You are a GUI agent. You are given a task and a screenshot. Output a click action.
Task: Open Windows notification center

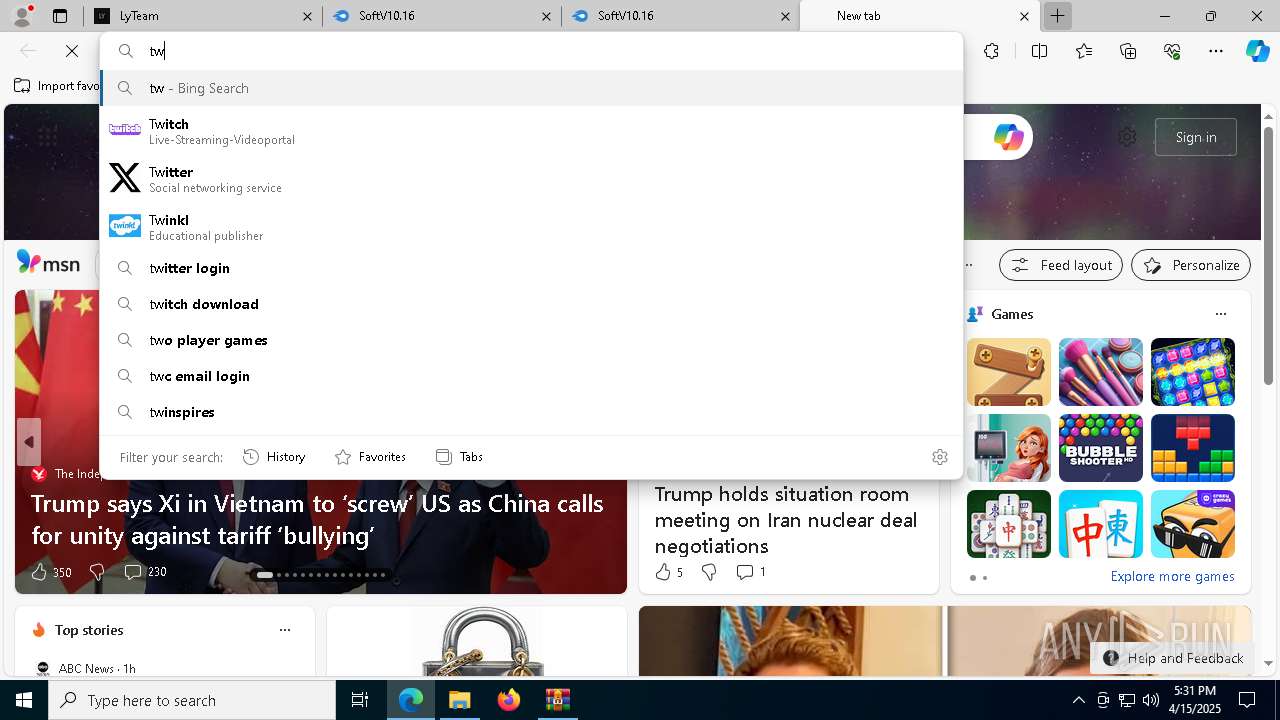(1247, 700)
